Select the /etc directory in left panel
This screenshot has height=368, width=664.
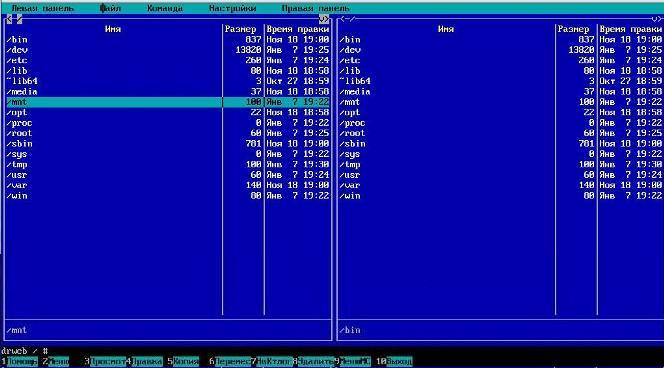tap(168, 60)
